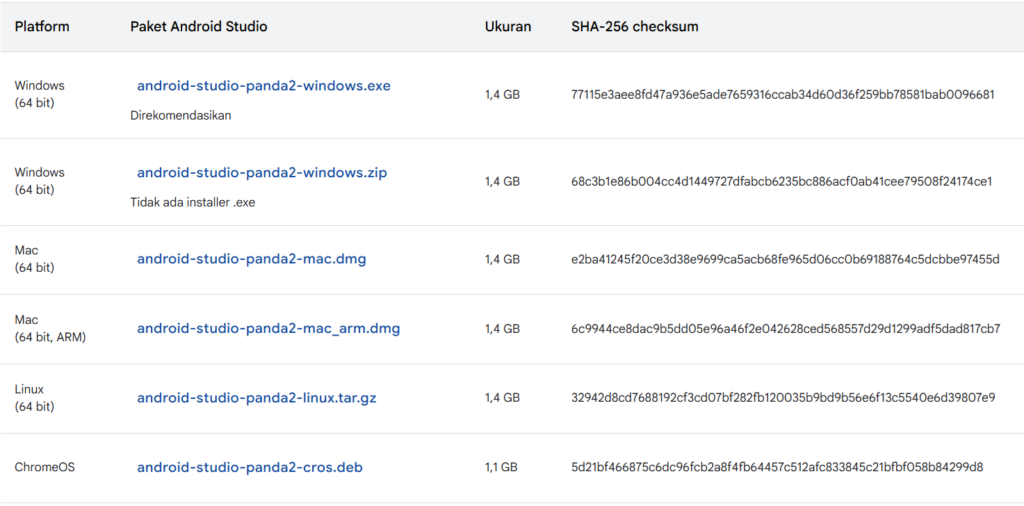Viewport: 1024px width, 506px height.
Task: Select the ChromeOS checksum starting 5d21bf46
Action: click(777, 467)
